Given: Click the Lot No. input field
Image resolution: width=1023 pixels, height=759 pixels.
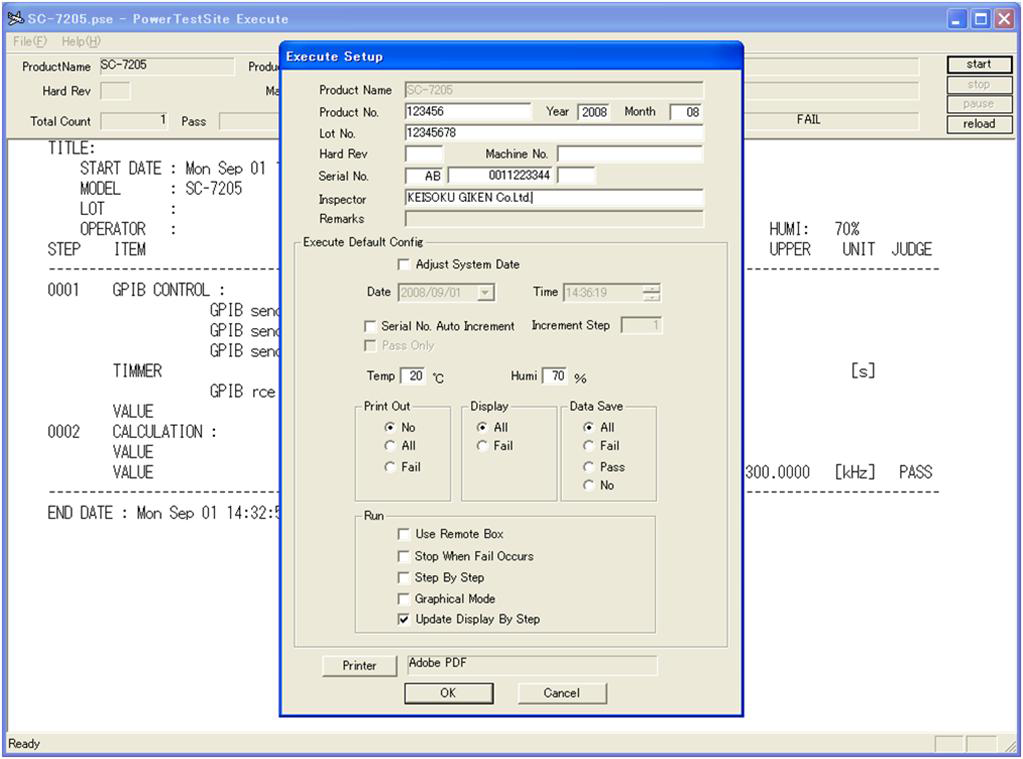Looking at the screenshot, I should pos(553,133).
